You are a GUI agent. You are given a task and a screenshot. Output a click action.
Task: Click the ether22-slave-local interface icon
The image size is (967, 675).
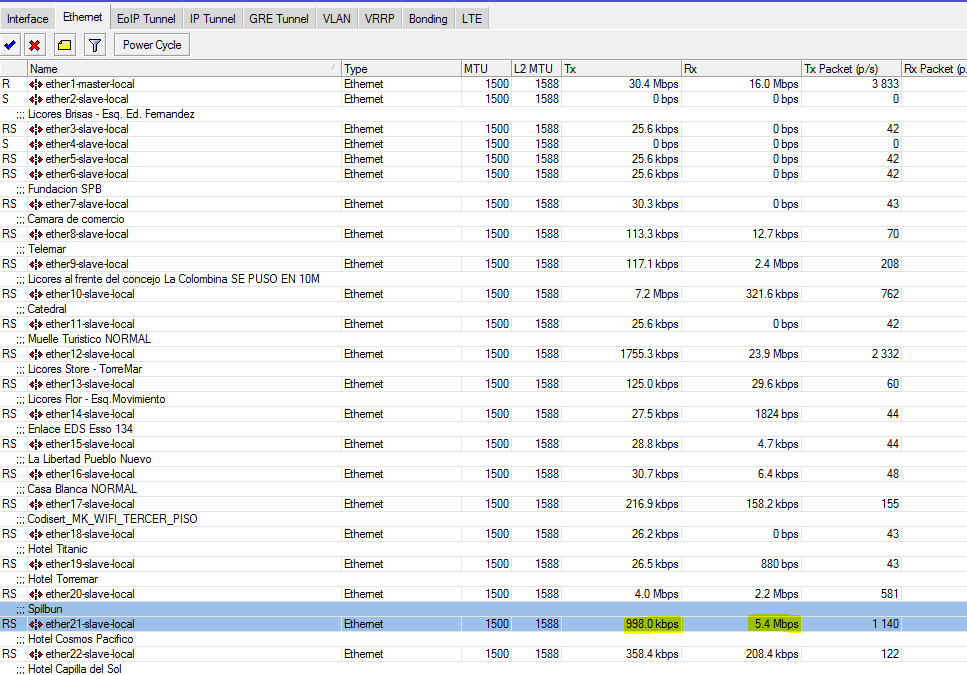tap(36, 654)
